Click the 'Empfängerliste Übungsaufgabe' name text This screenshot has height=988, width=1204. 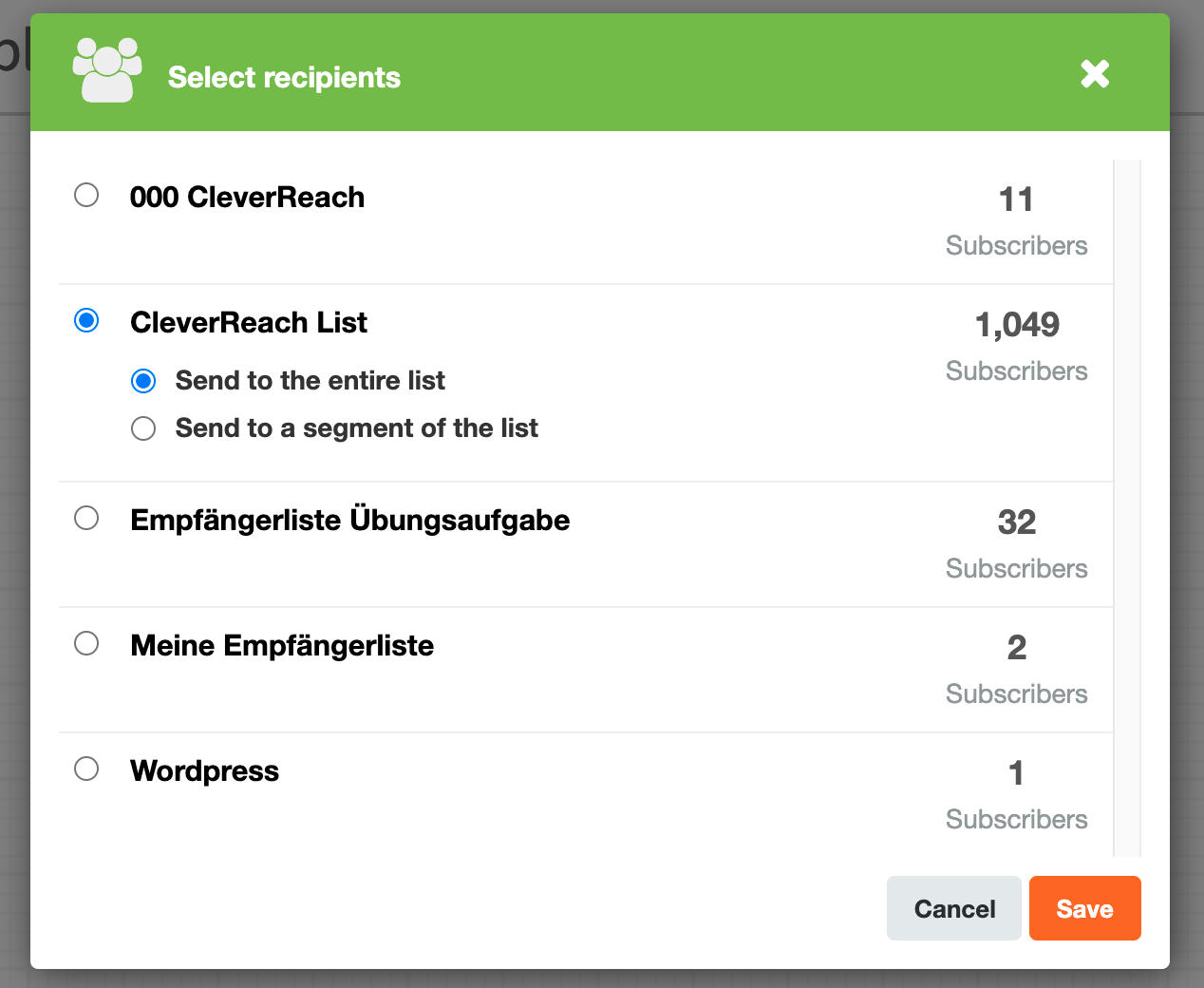[349, 520]
